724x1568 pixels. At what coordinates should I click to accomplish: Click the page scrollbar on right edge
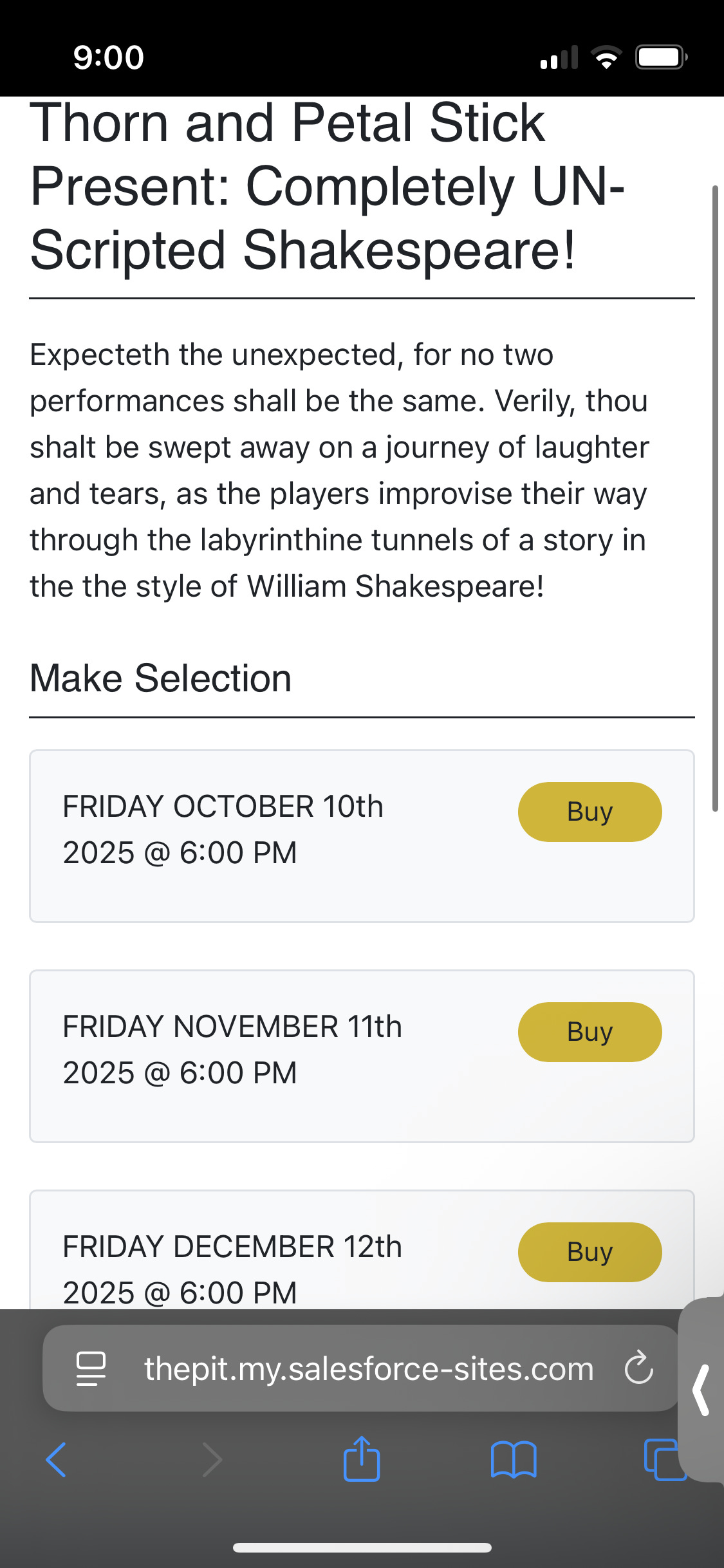[x=714, y=499]
